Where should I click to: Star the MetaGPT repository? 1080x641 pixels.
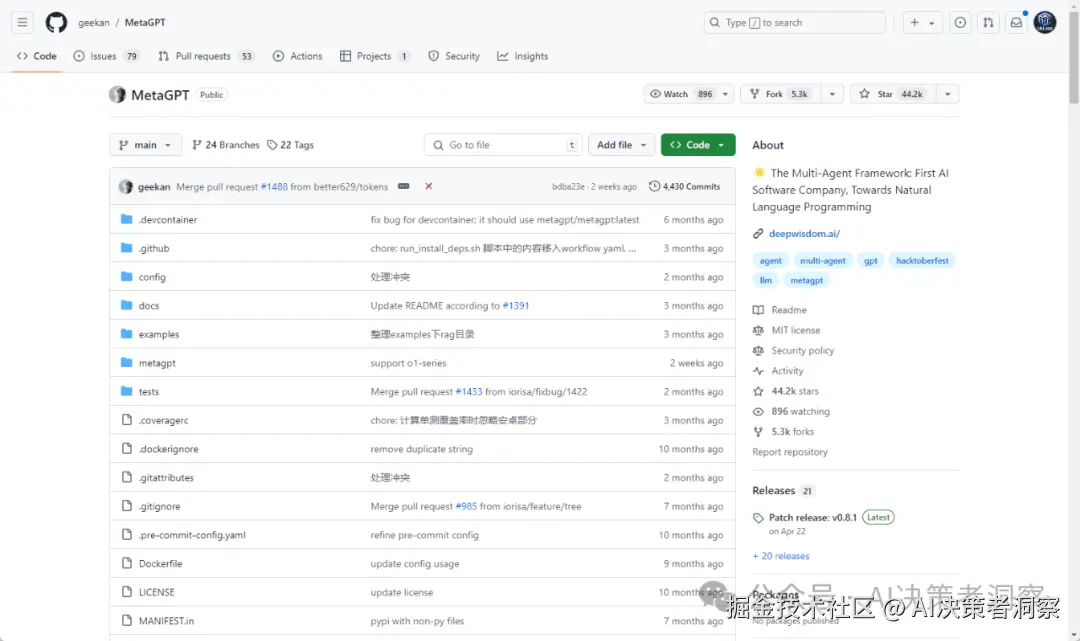click(x=893, y=94)
